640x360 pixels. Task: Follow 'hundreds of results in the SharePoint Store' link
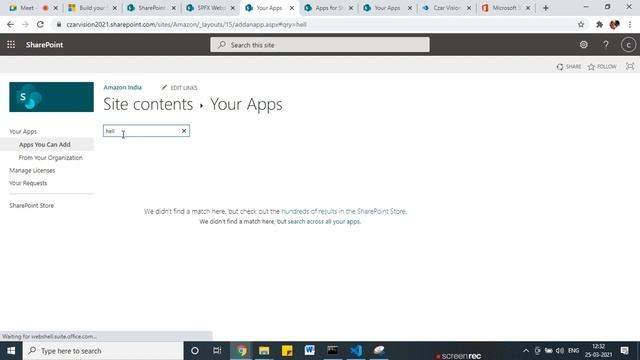[x=344, y=211]
